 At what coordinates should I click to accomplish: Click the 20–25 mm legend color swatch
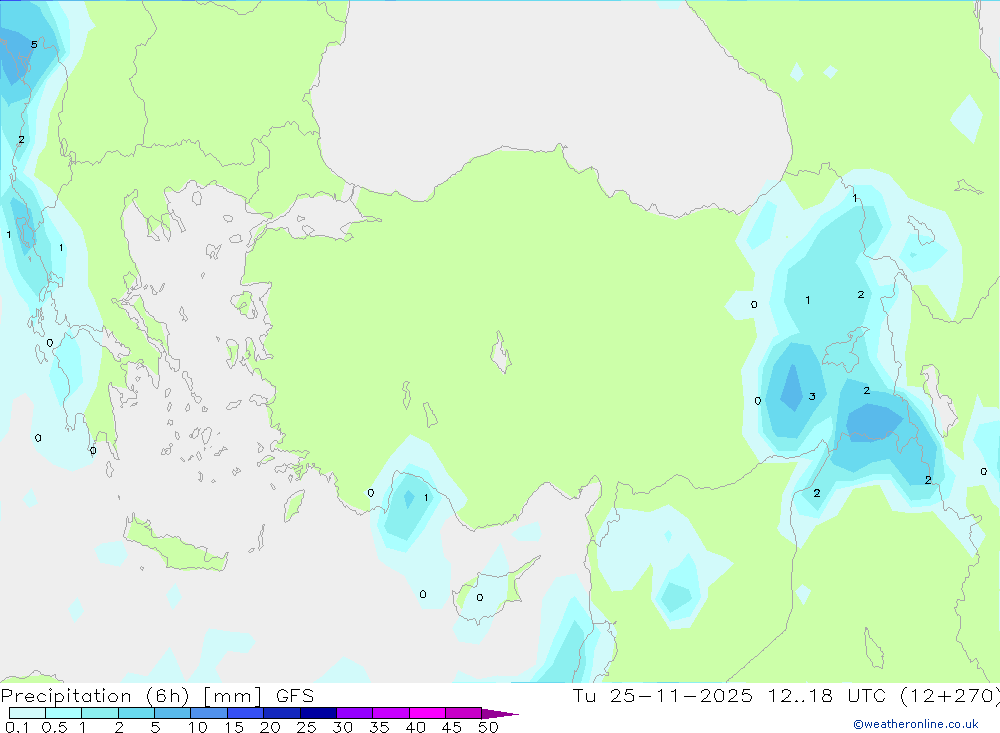(282, 713)
